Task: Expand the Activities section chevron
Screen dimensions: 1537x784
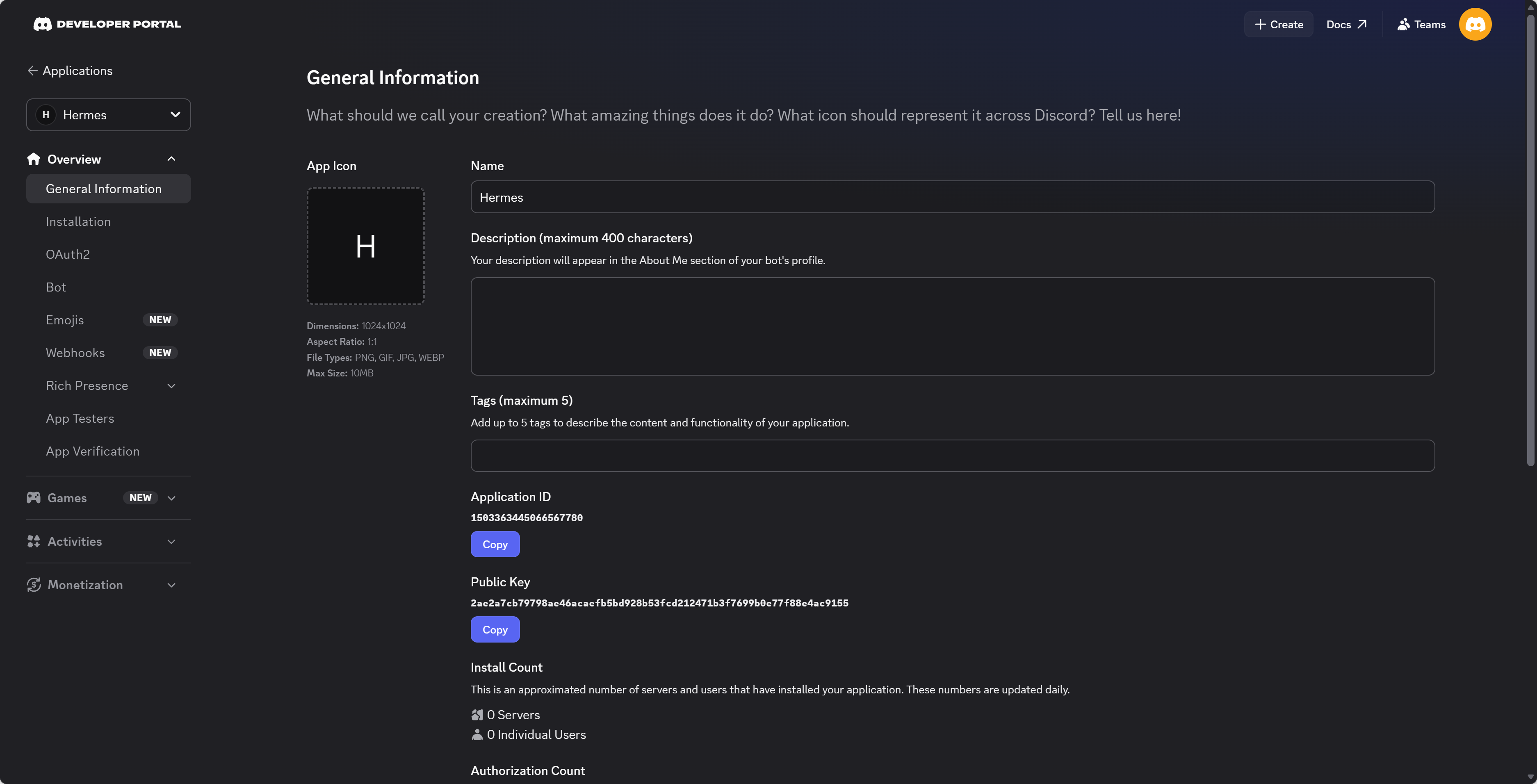Action: click(x=171, y=542)
